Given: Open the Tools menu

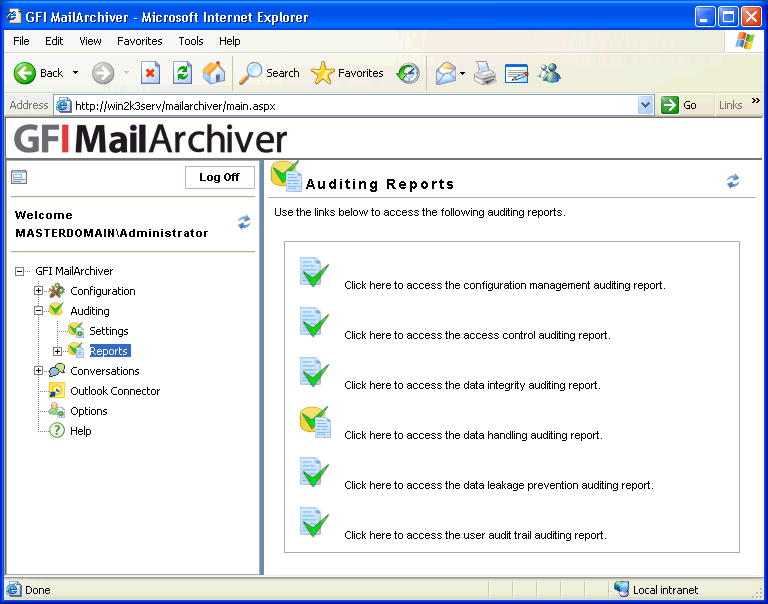Looking at the screenshot, I should tap(191, 41).
